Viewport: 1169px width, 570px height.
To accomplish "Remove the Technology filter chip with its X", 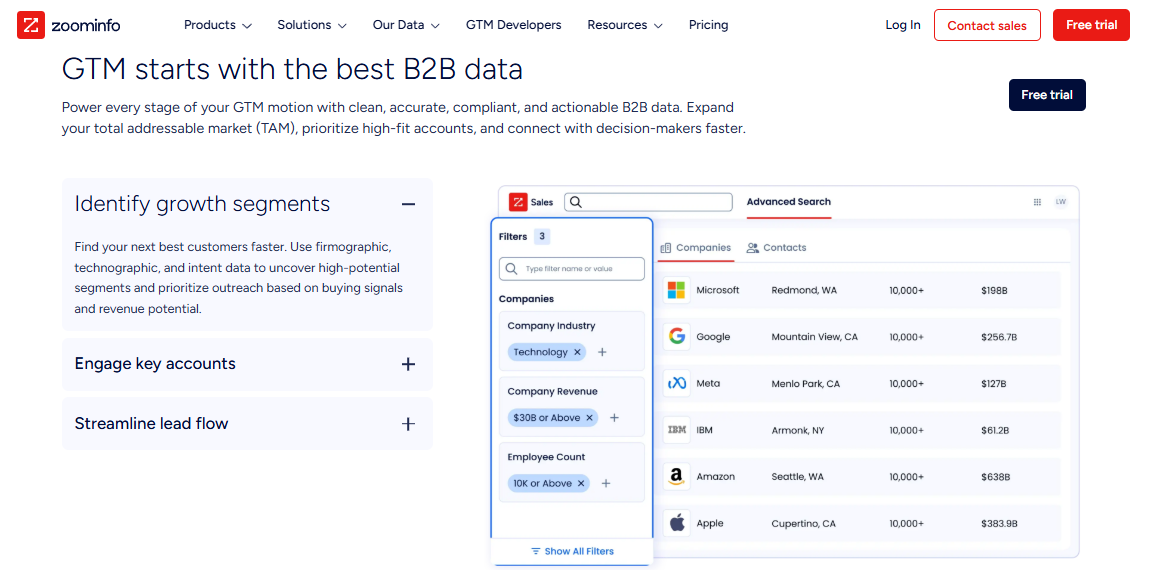I will point(577,352).
